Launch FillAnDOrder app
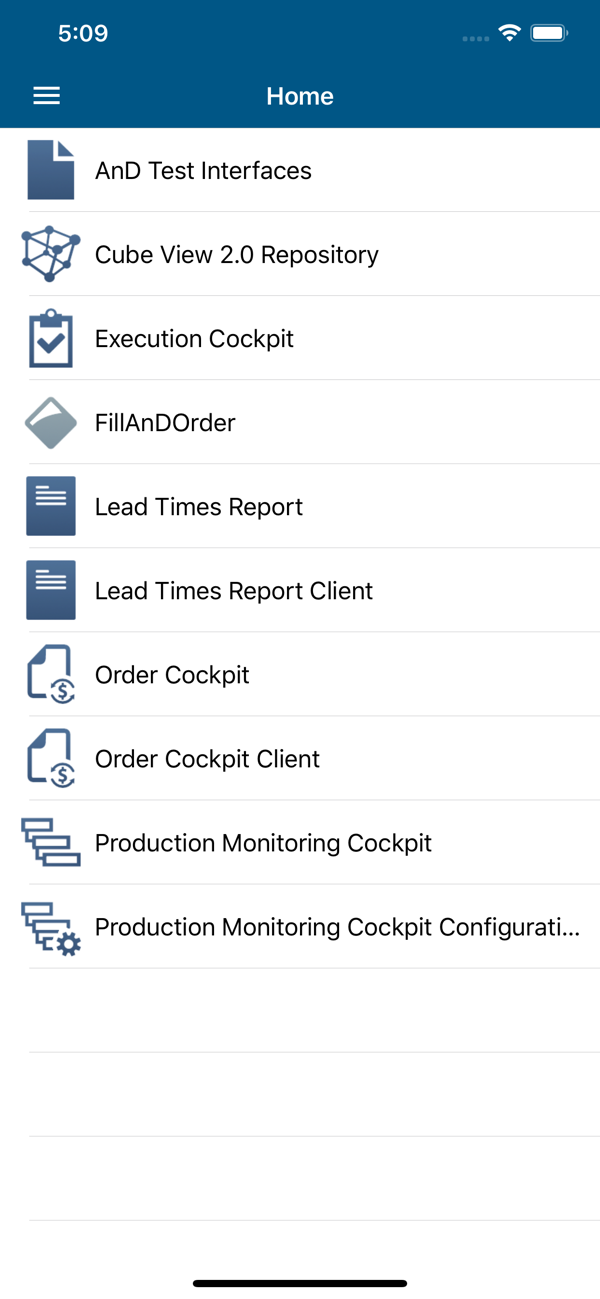This screenshot has height=1299, width=600. (300, 422)
